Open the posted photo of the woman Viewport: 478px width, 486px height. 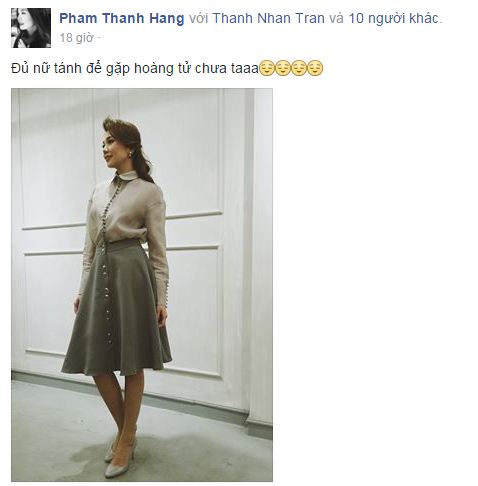point(142,285)
